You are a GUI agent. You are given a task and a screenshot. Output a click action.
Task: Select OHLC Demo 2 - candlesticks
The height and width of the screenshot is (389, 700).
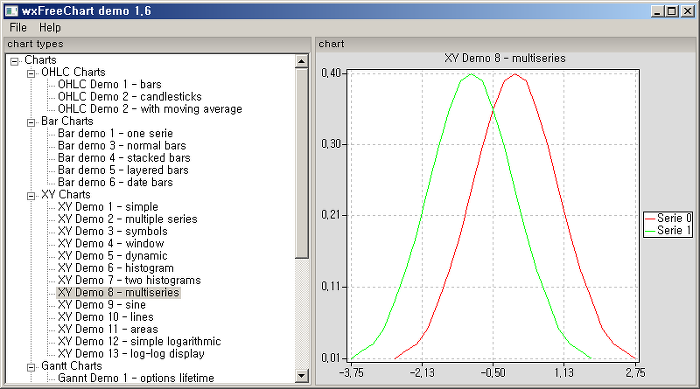[x=129, y=96]
